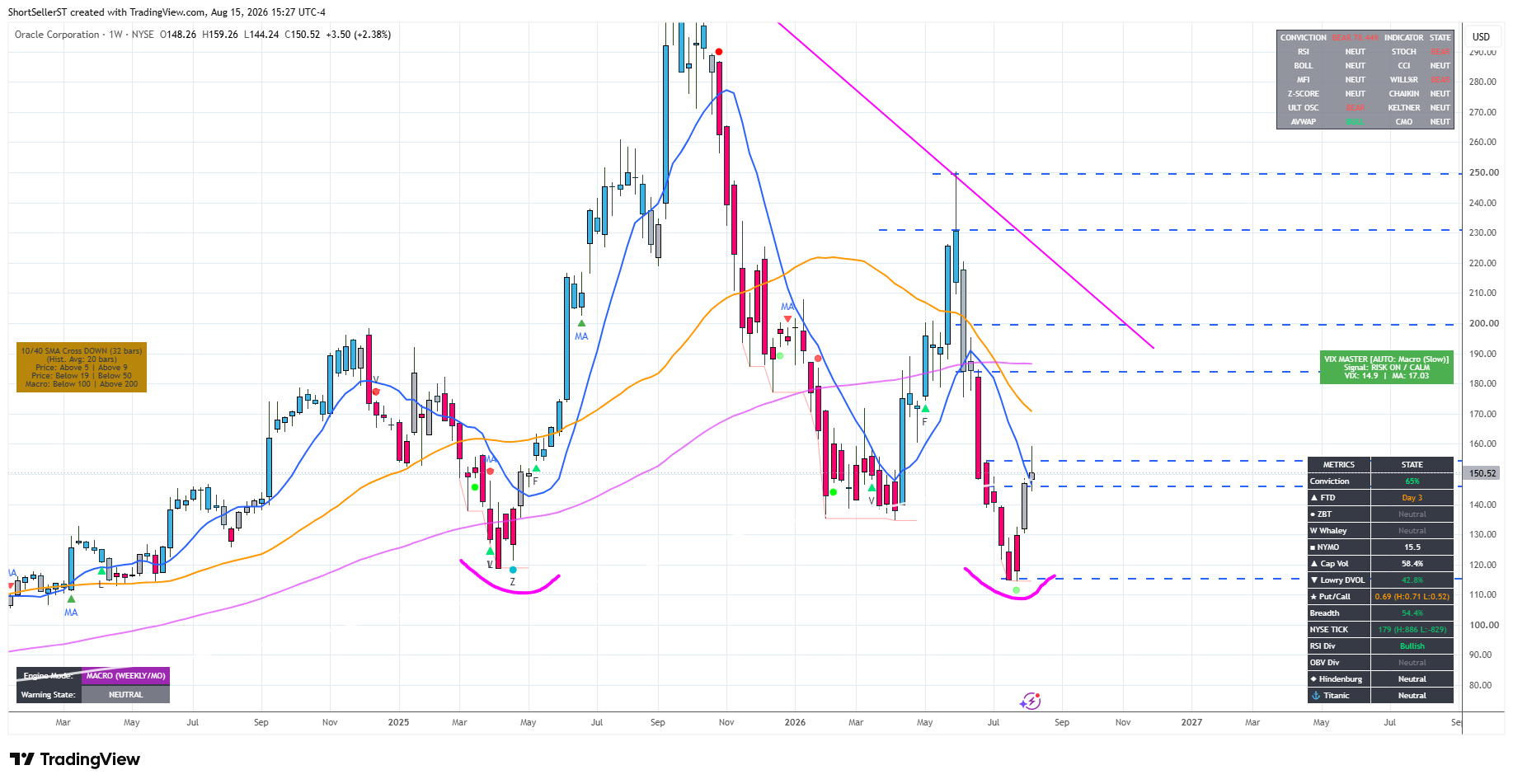Click the RSI Div Bullish value
This screenshot has height=784, width=1513.
[x=1412, y=646]
